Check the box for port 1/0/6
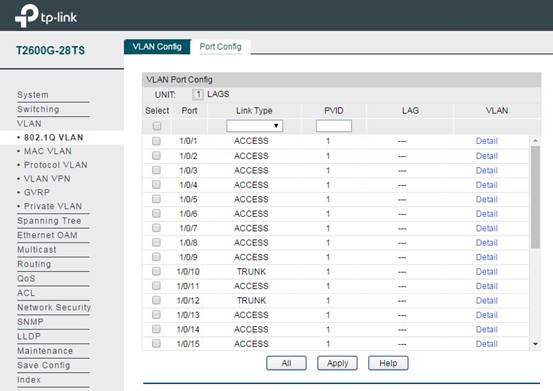553x391 pixels. (x=156, y=214)
